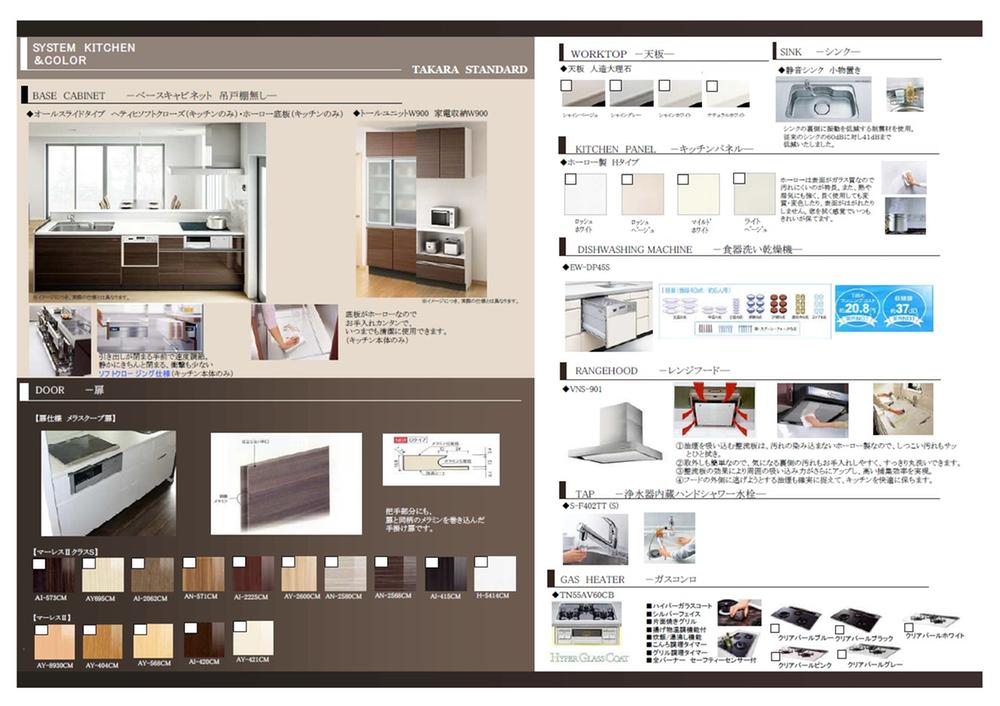Tick the クリアパールブルー gas heater color checkbox
Viewport: 1000px width, 706px height.
[774, 628]
